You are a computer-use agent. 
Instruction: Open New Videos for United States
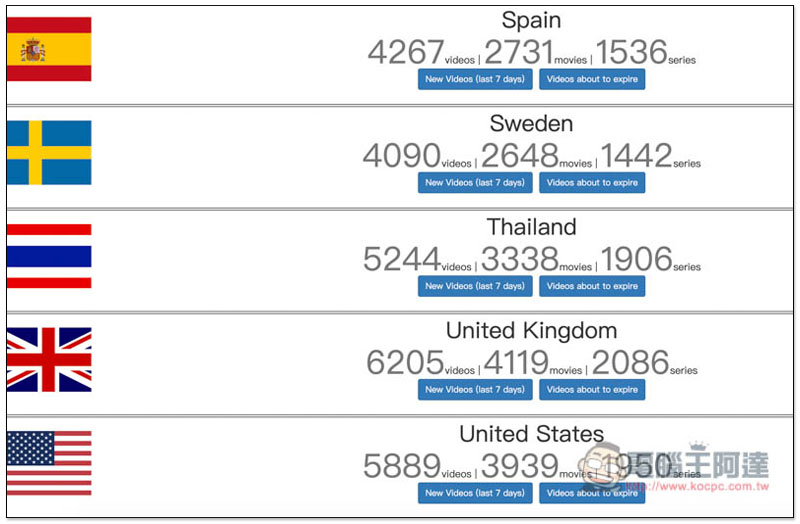tap(475, 493)
